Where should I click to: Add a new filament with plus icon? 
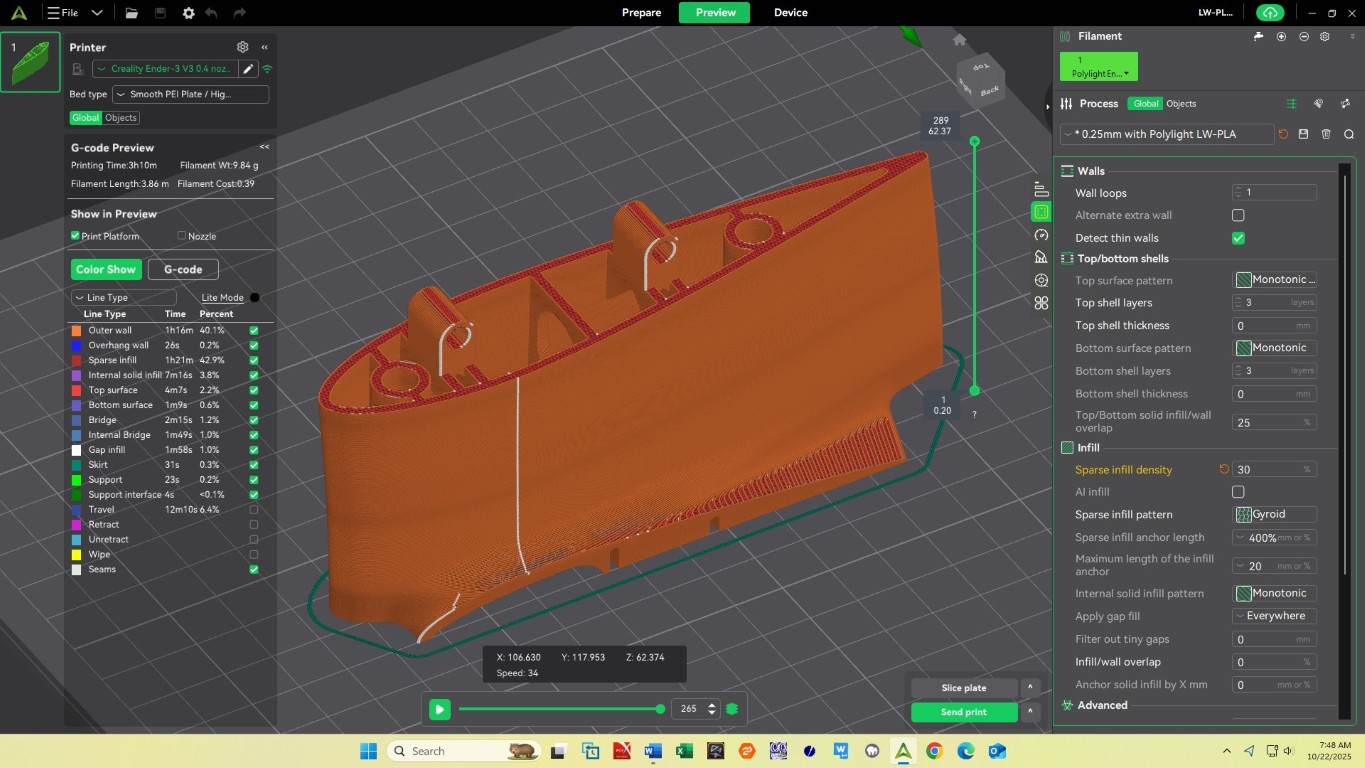(1282, 37)
